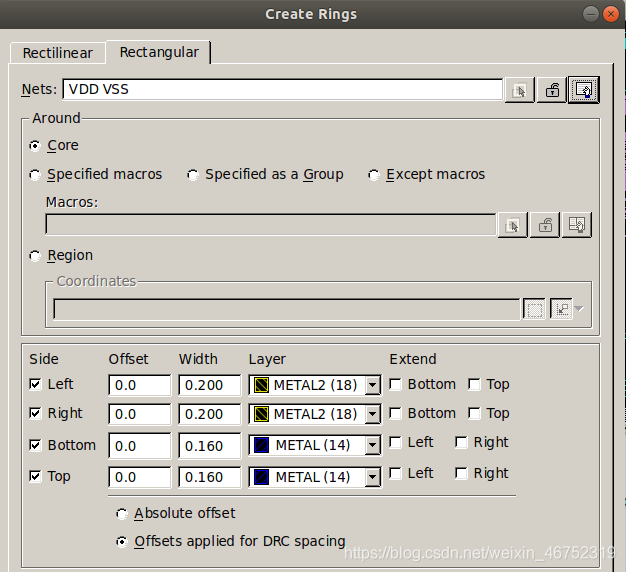The image size is (626, 572).
Task: Click the pick-from-design icon at Nets row end
Action: pyautogui.click(x=584, y=90)
